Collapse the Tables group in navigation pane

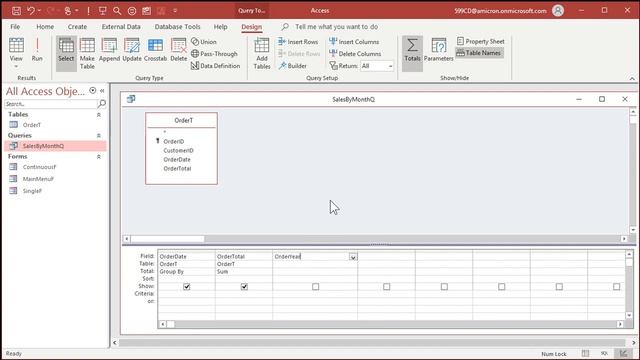tap(98, 115)
